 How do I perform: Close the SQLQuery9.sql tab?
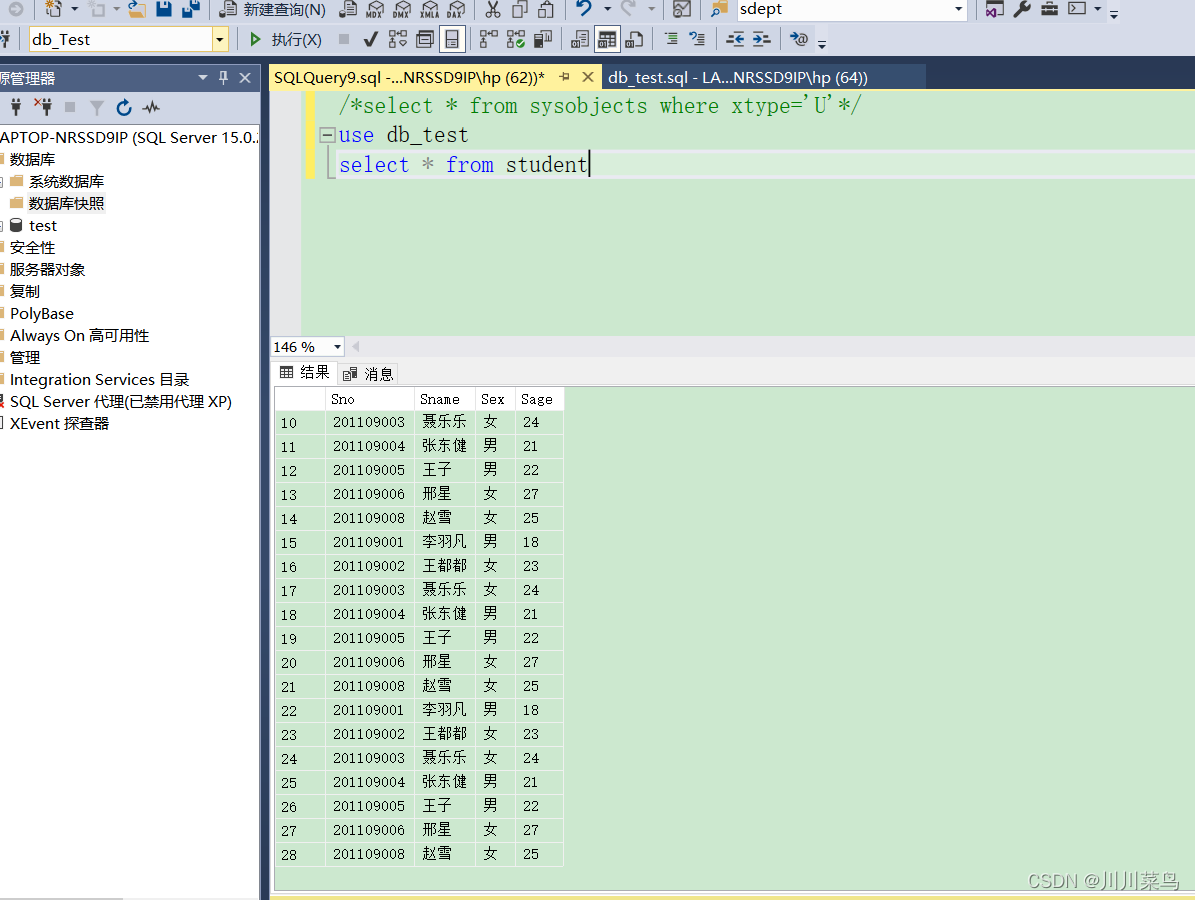coord(588,77)
